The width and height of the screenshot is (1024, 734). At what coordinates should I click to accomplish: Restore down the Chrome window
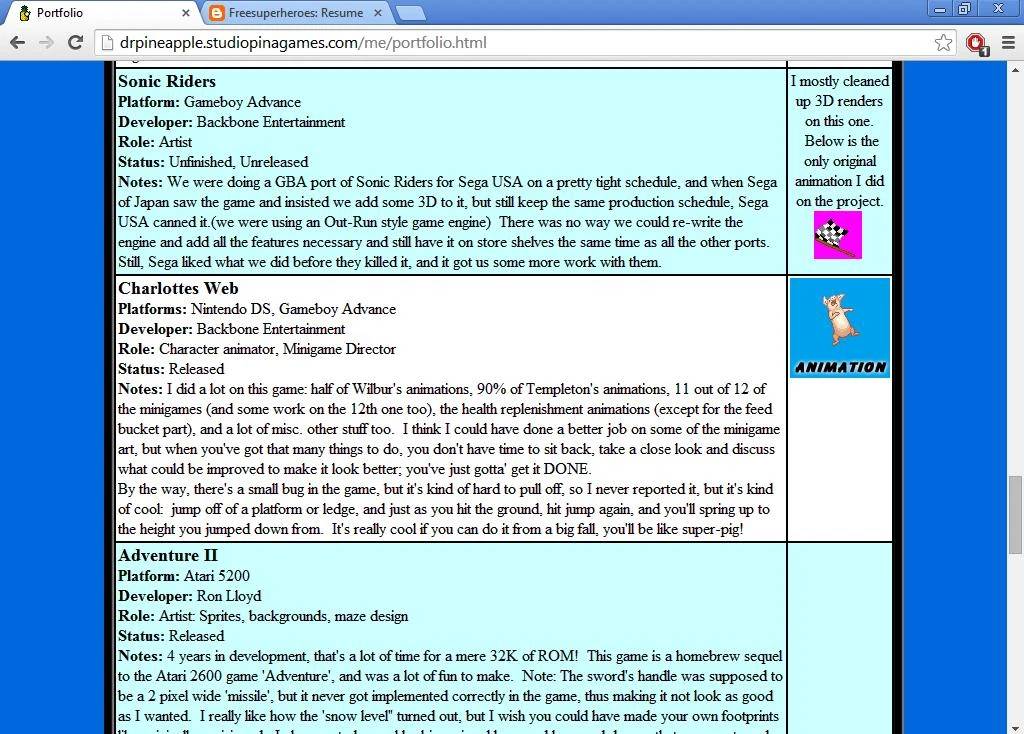coord(964,9)
